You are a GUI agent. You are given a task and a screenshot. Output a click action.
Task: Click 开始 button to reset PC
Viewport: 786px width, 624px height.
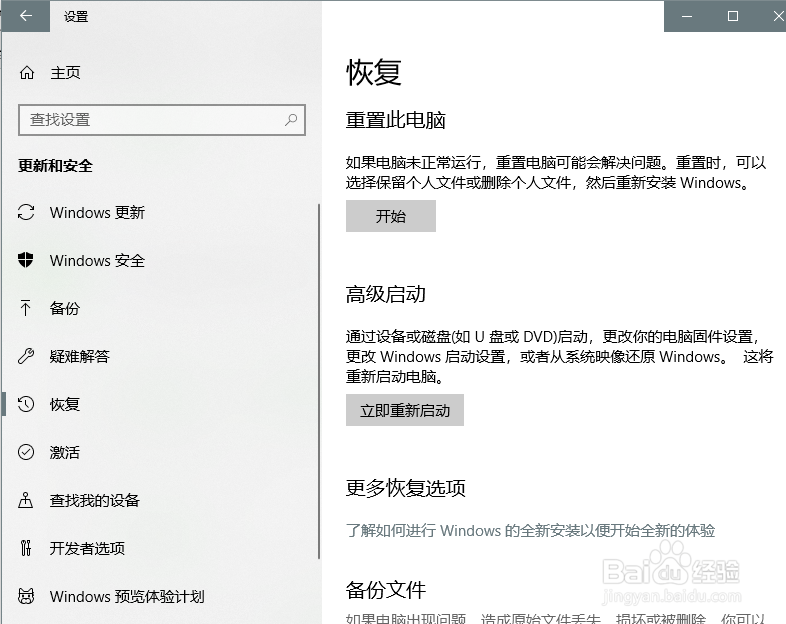coord(390,216)
